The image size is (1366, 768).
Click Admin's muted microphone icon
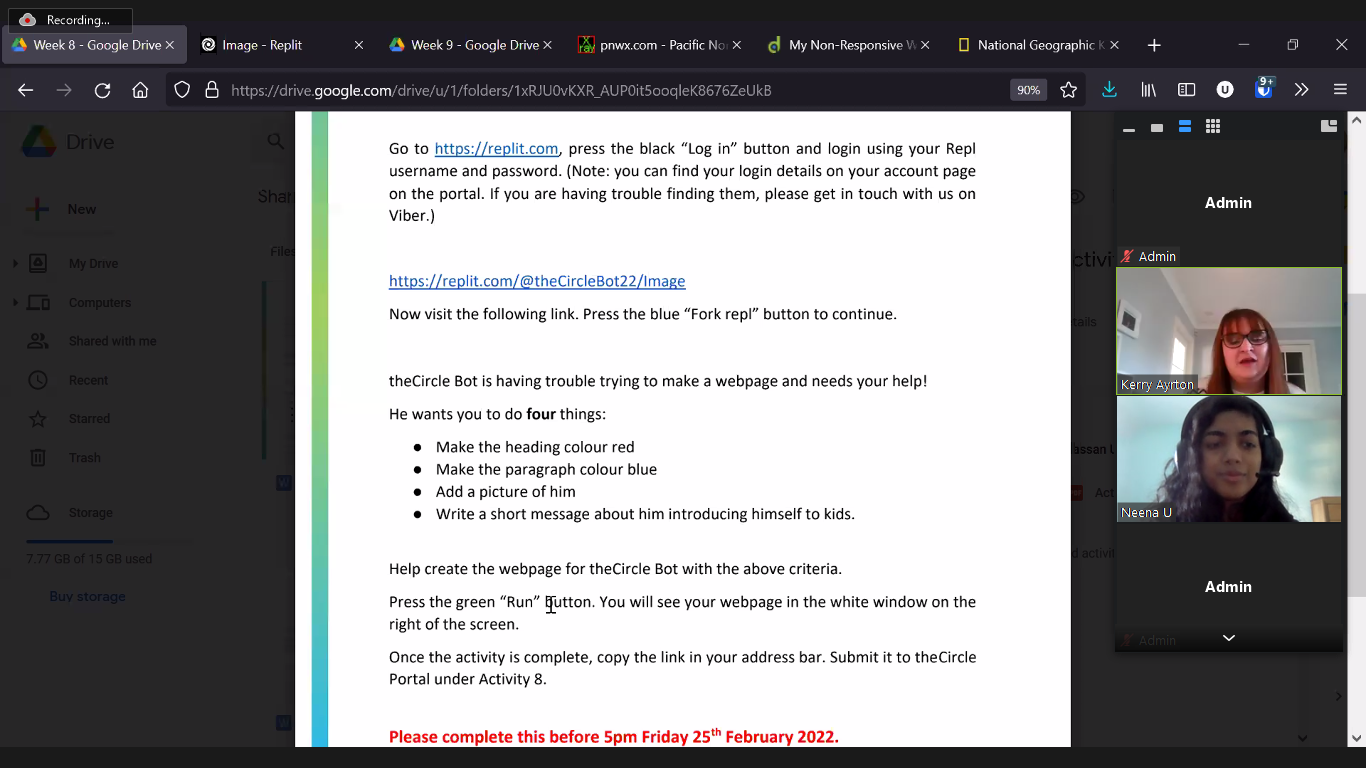pos(1127,257)
